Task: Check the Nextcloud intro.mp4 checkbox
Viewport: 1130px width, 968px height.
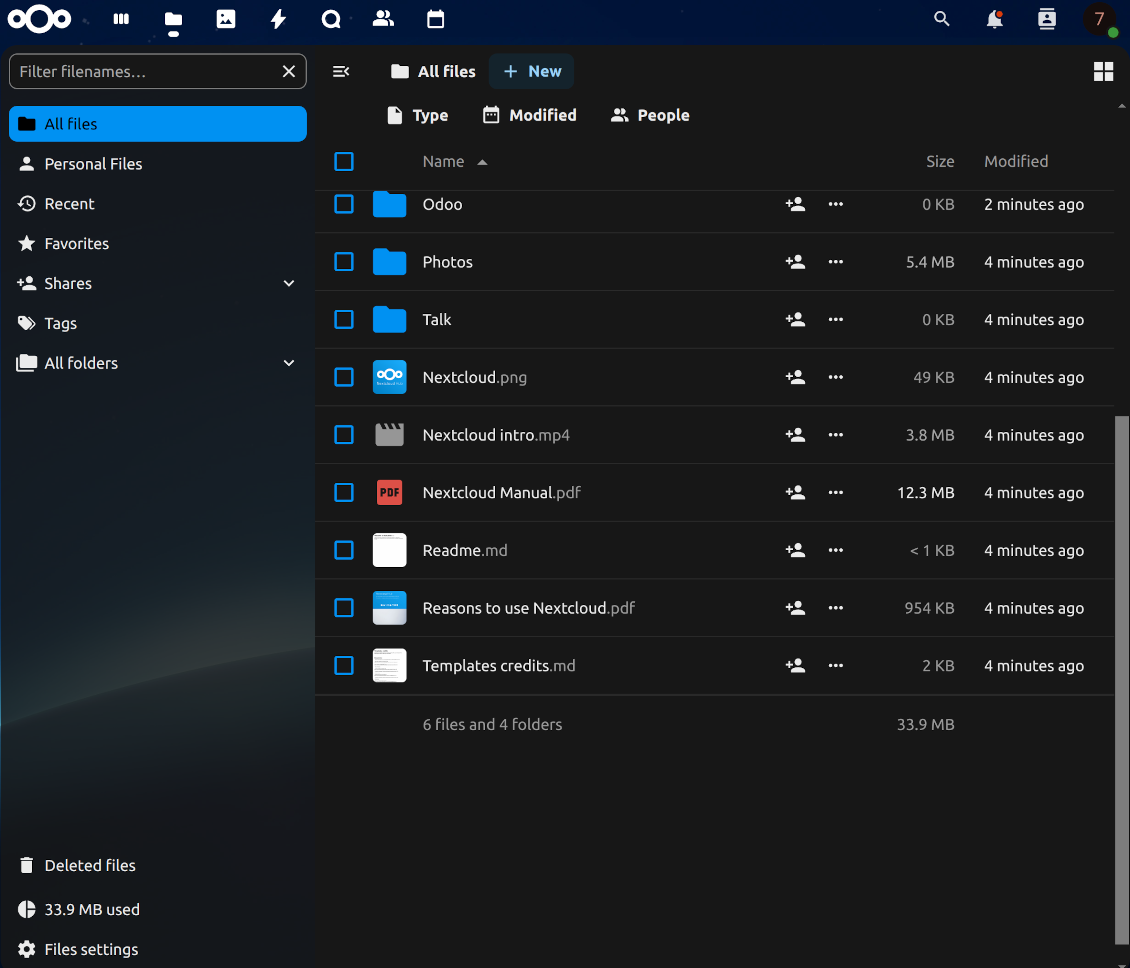Action: [x=344, y=435]
